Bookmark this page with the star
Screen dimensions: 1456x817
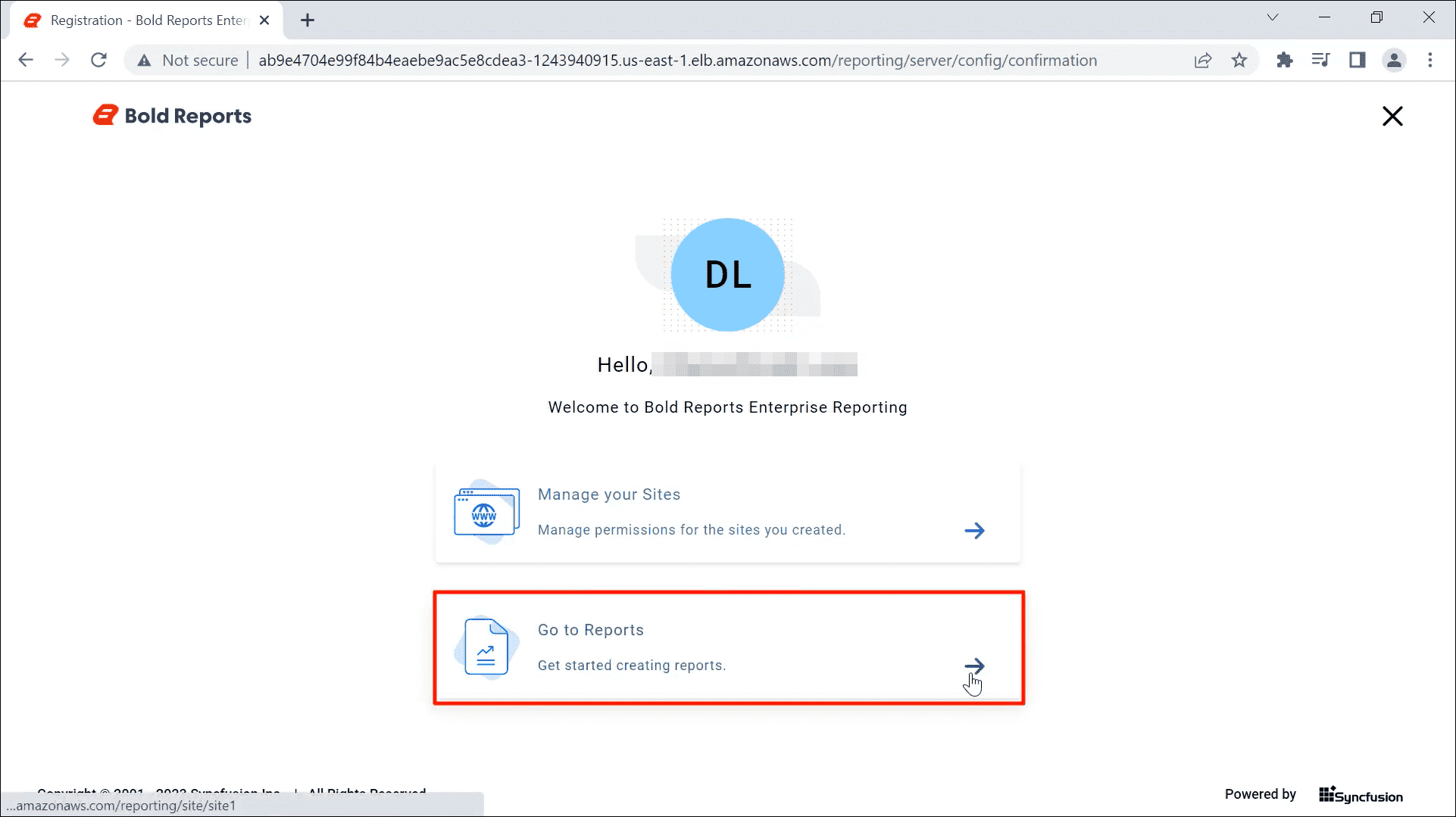click(1239, 60)
